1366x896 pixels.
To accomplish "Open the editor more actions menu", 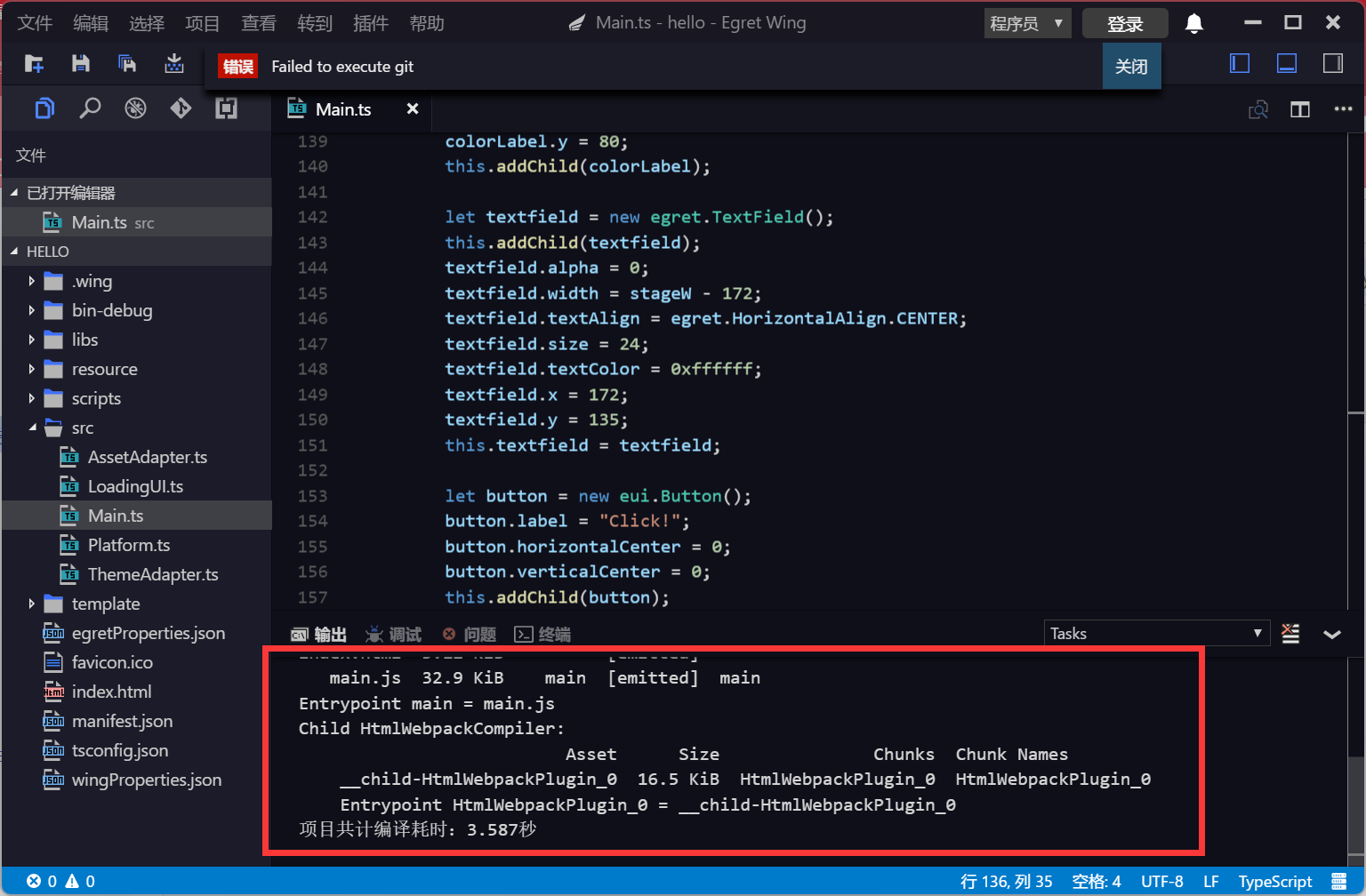I will click(x=1343, y=109).
